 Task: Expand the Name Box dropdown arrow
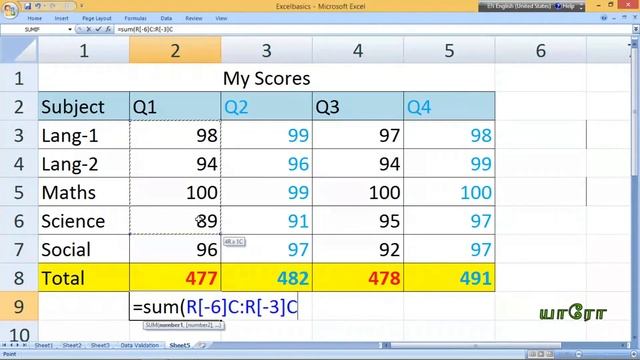(70, 29)
